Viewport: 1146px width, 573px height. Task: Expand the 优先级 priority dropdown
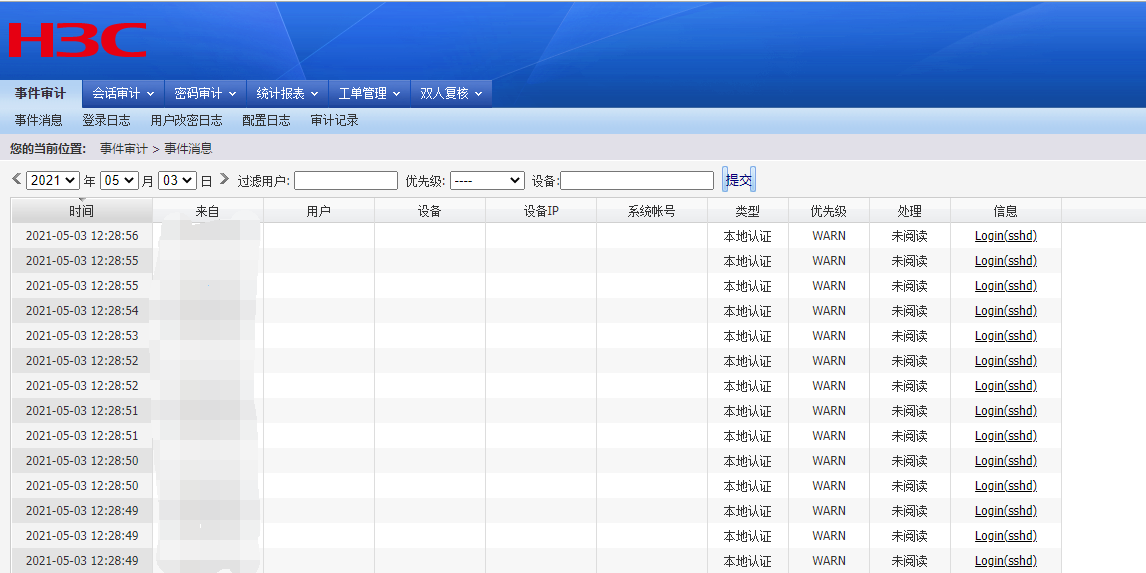pyautogui.click(x=486, y=181)
